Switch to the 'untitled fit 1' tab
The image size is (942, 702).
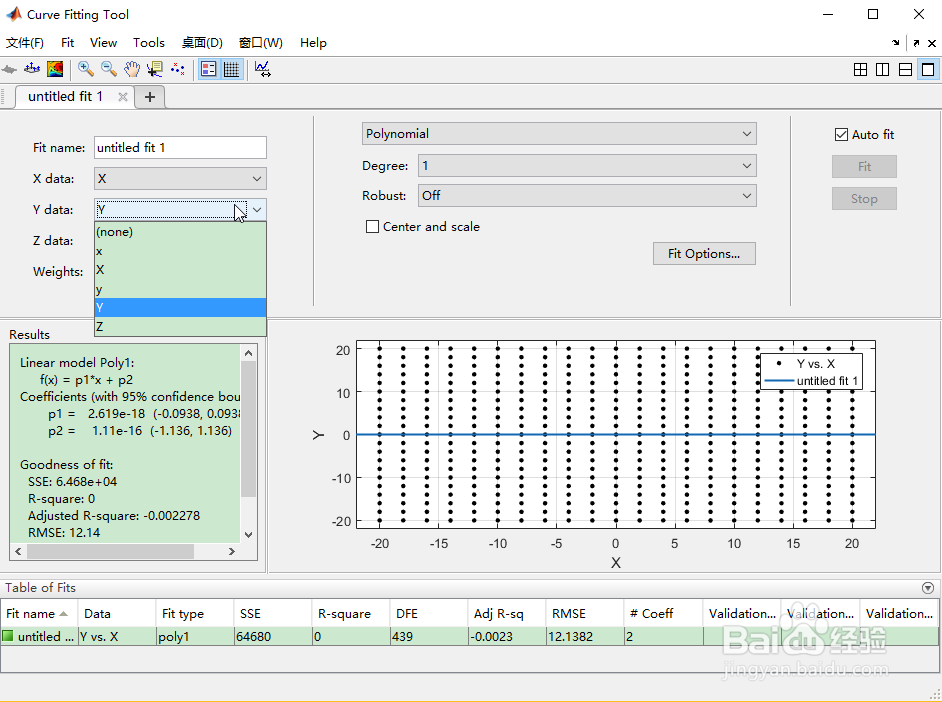click(65, 97)
